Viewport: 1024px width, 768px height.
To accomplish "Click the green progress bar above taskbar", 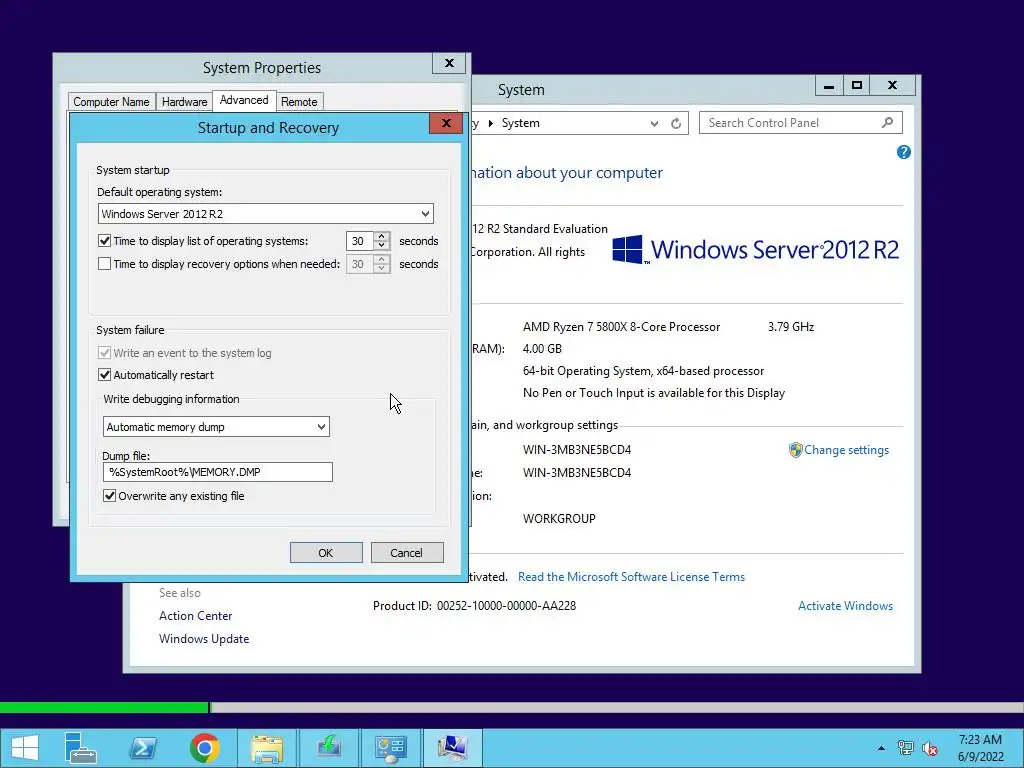I will coord(104,707).
